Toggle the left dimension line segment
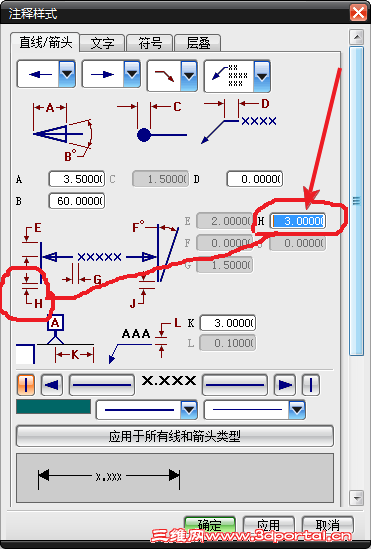371x549 pixels. (x=102, y=385)
